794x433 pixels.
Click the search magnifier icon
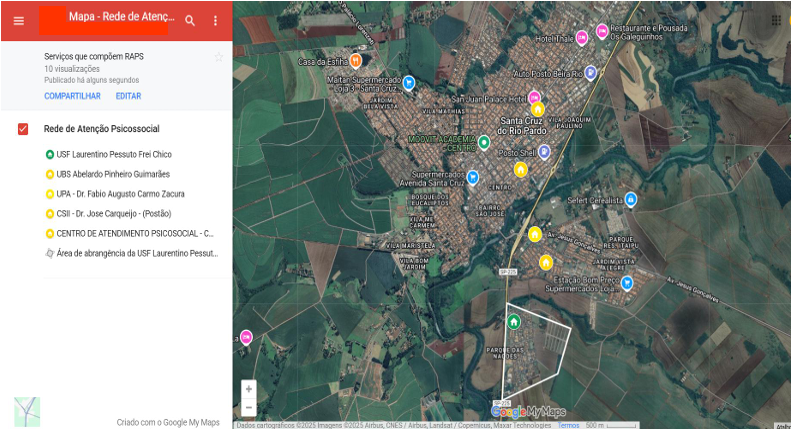coord(190,21)
